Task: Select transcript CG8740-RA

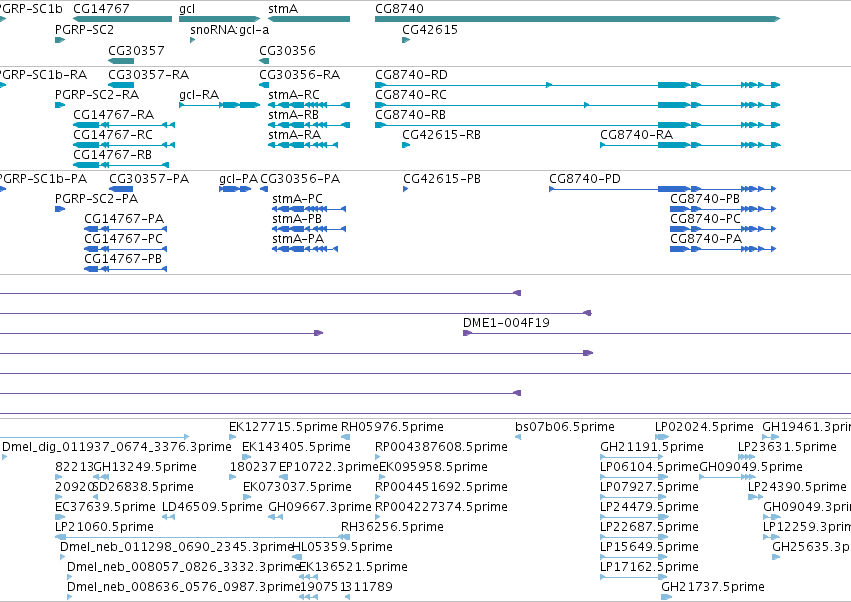Action: click(690, 145)
